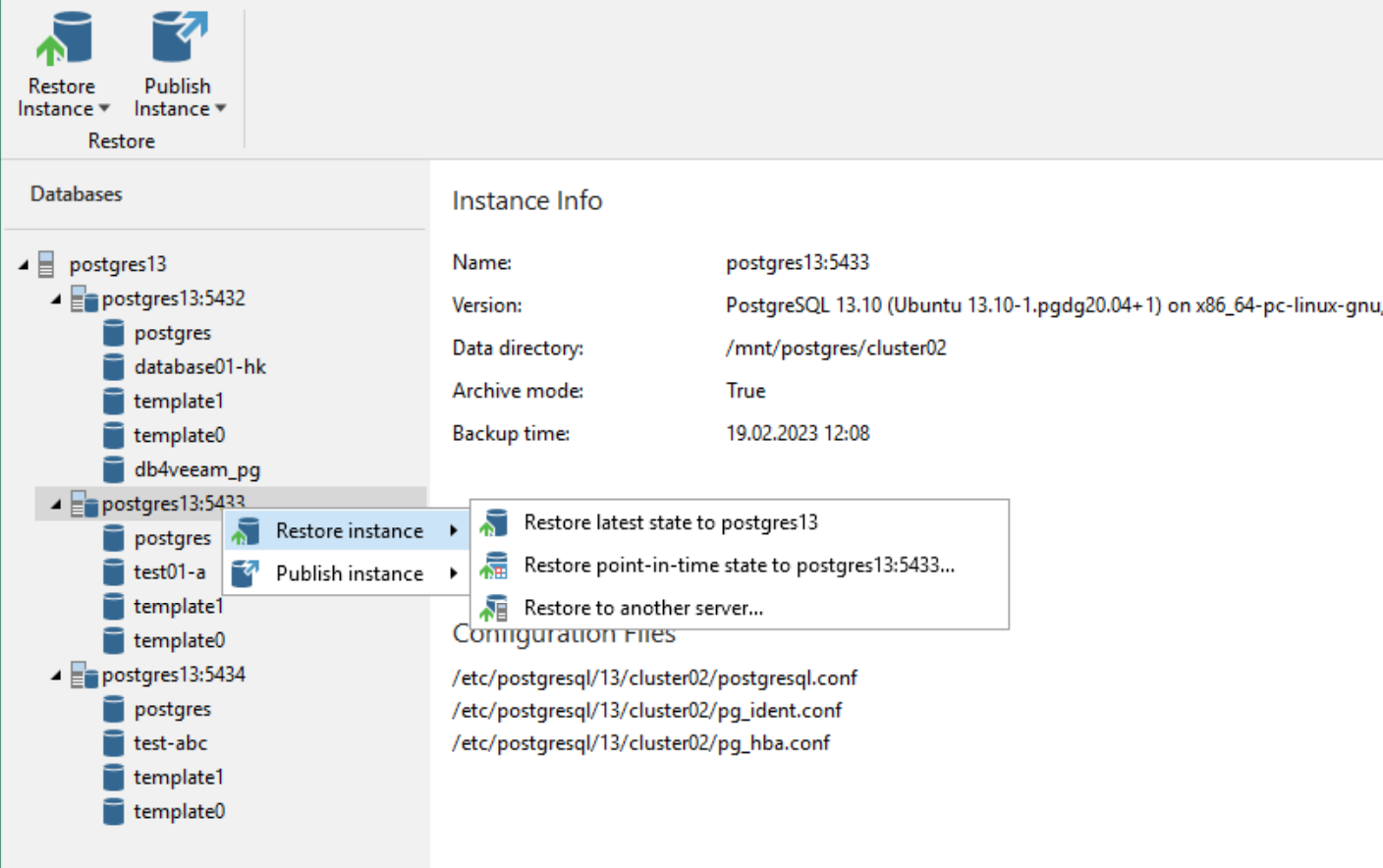Collapse the postgres13:5432 instance node

click(x=56, y=298)
